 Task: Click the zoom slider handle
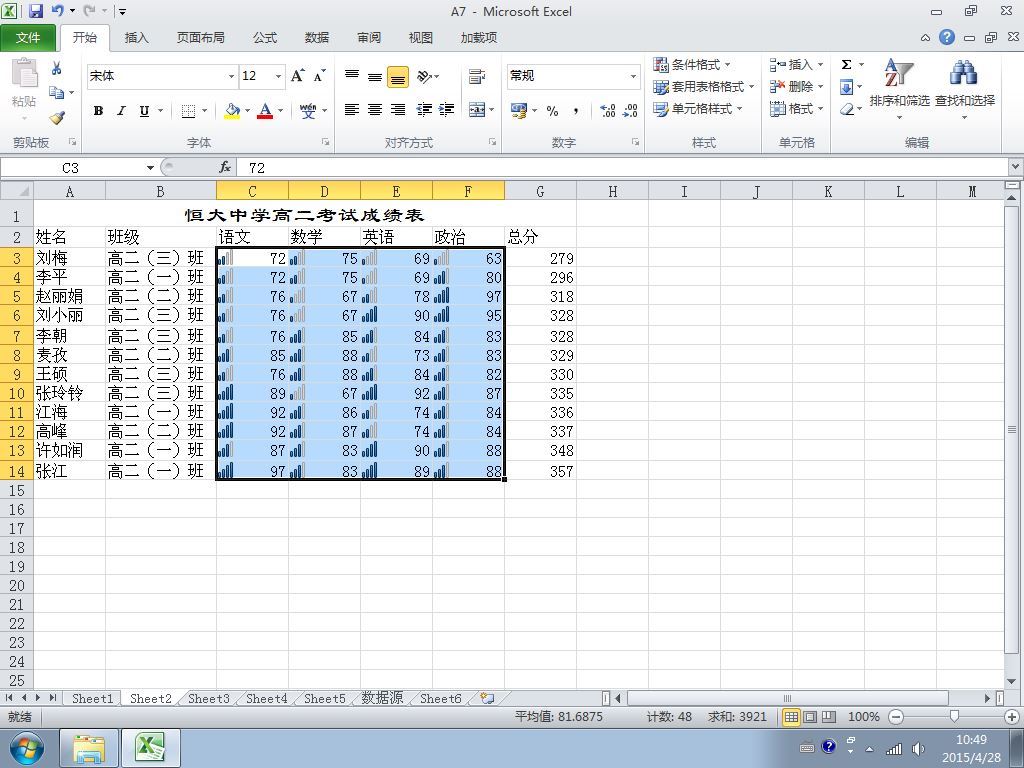click(954, 716)
